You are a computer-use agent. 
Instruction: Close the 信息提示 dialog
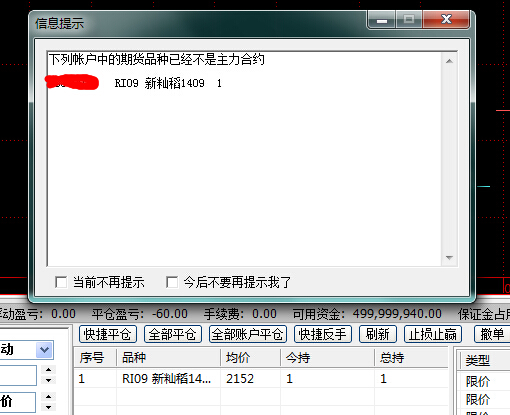tap(446, 19)
